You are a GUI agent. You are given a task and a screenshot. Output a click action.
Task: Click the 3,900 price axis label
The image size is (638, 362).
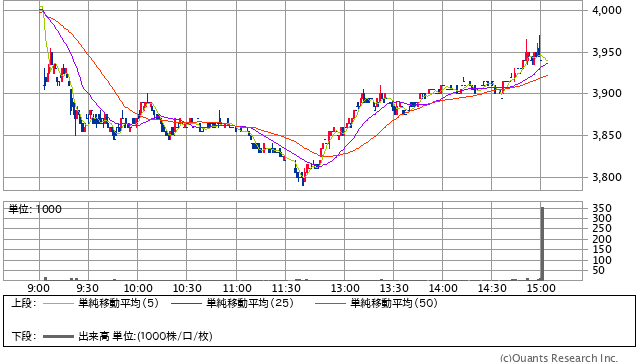click(x=607, y=94)
